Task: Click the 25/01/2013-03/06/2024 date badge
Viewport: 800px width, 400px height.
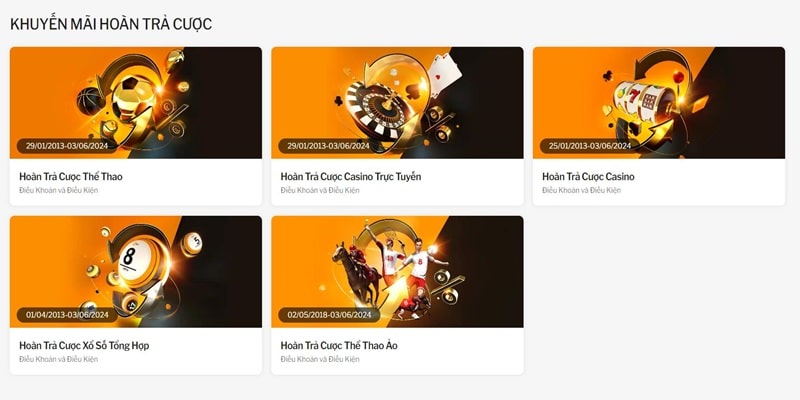Action: click(x=590, y=146)
